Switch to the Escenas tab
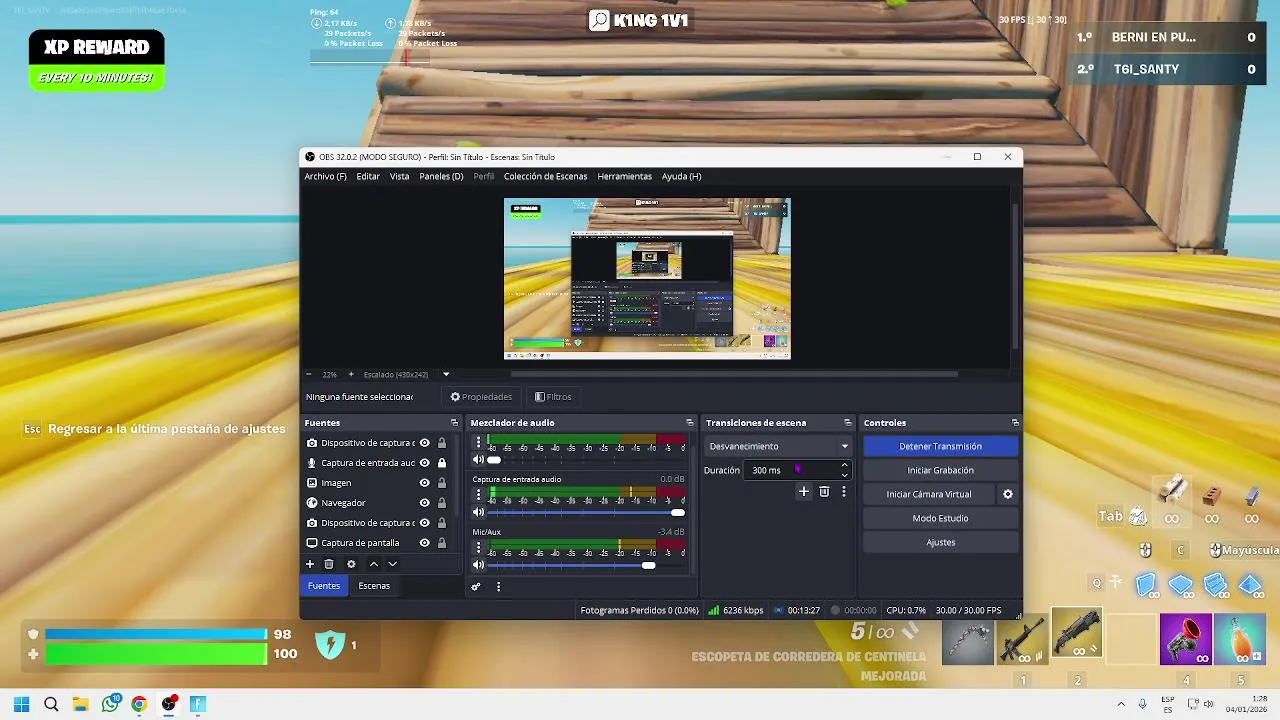The height and width of the screenshot is (720, 1280). tap(374, 586)
